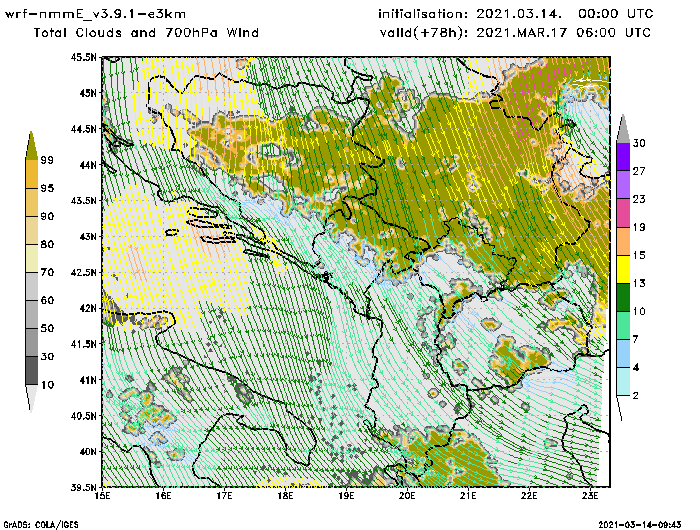Click the 'valid(+78h): 2021.MAR.17 06:00 UTC' text

516,33
